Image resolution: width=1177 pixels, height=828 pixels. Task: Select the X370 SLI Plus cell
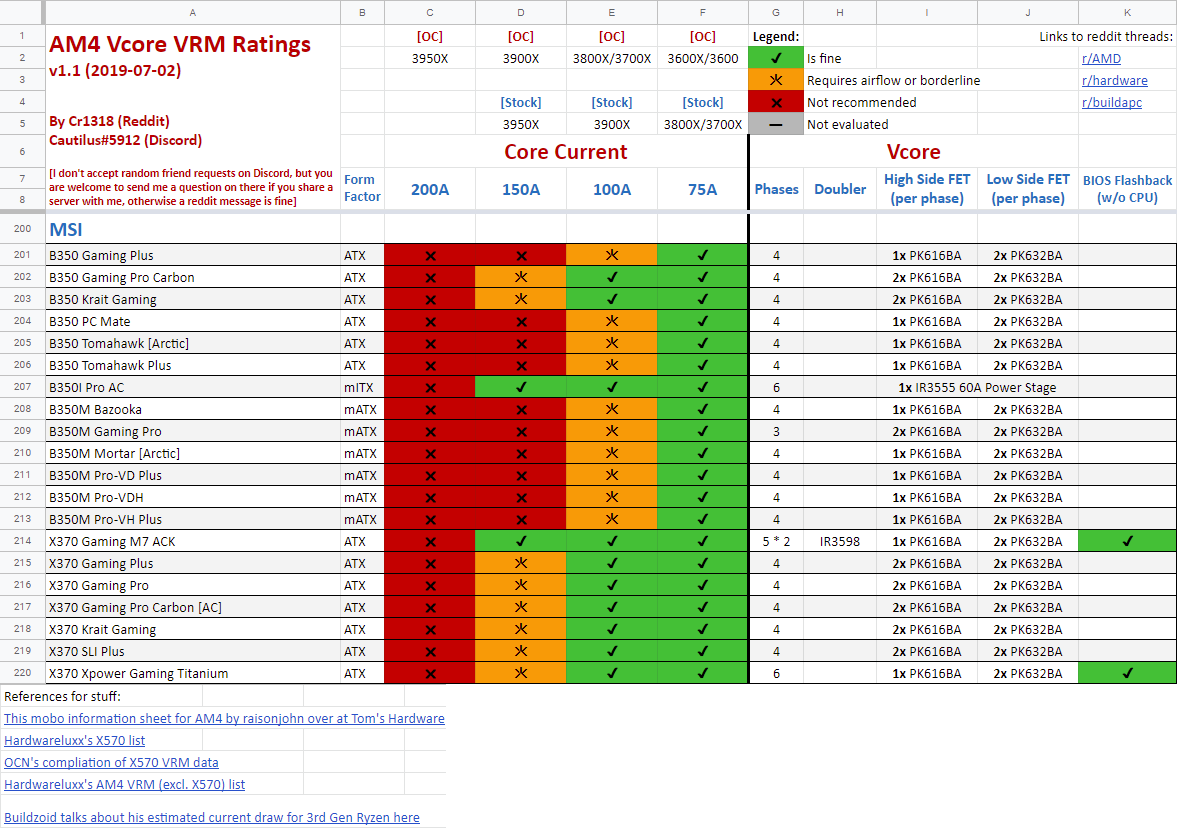tap(193, 652)
